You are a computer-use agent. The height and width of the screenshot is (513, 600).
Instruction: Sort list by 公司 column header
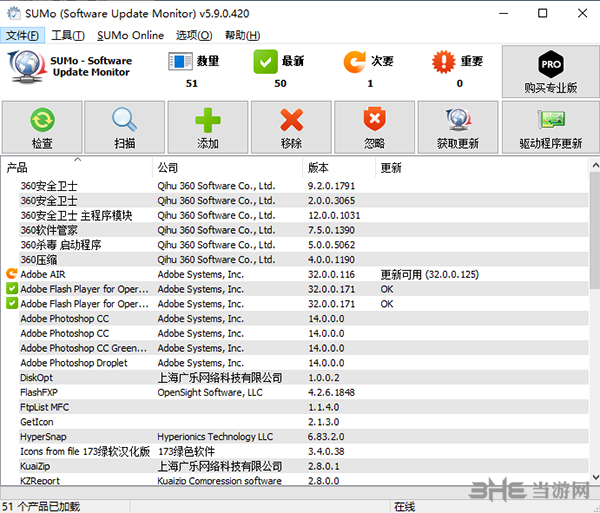[x=226, y=168]
